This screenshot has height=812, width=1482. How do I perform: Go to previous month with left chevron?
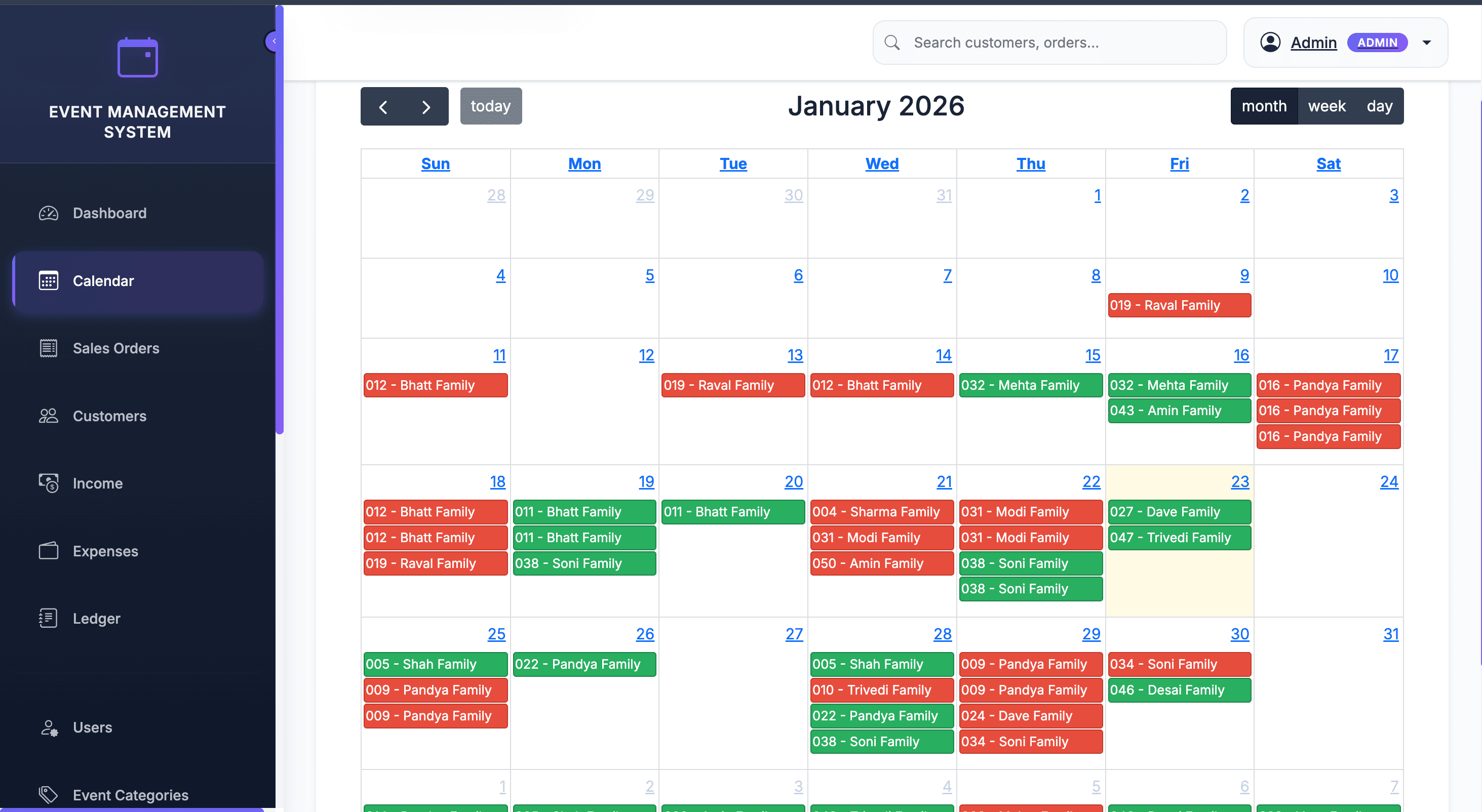(x=383, y=107)
